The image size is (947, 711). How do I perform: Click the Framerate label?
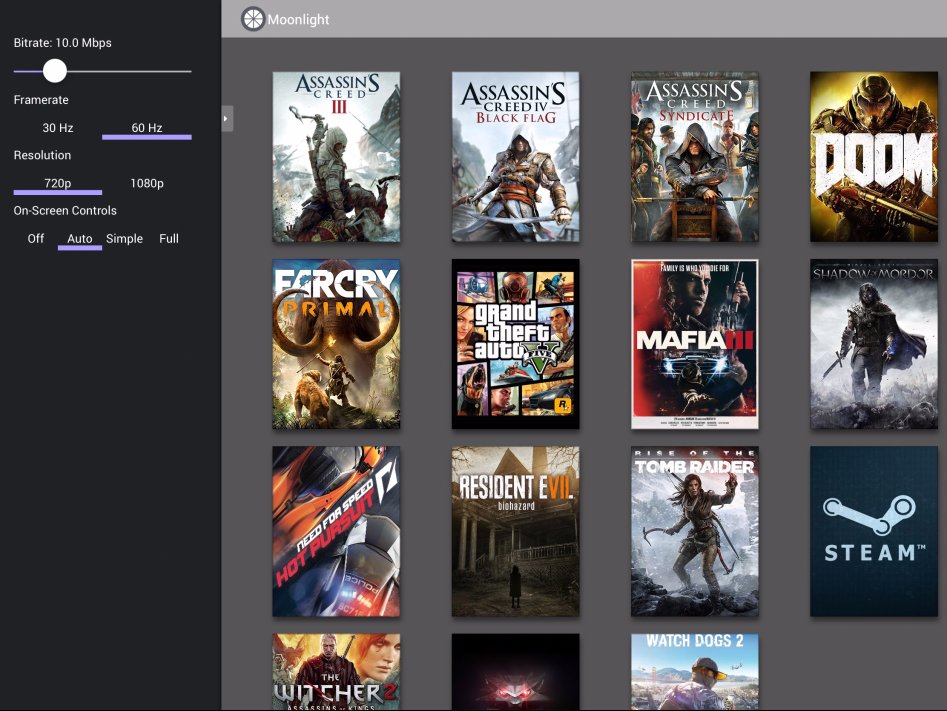(x=41, y=100)
